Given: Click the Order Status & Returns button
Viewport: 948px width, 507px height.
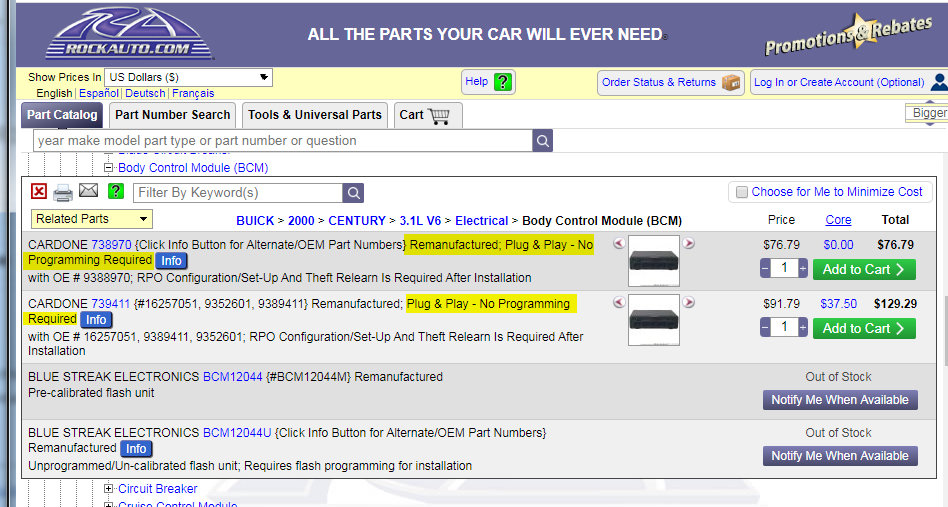Looking at the screenshot, I should (671, 83).
